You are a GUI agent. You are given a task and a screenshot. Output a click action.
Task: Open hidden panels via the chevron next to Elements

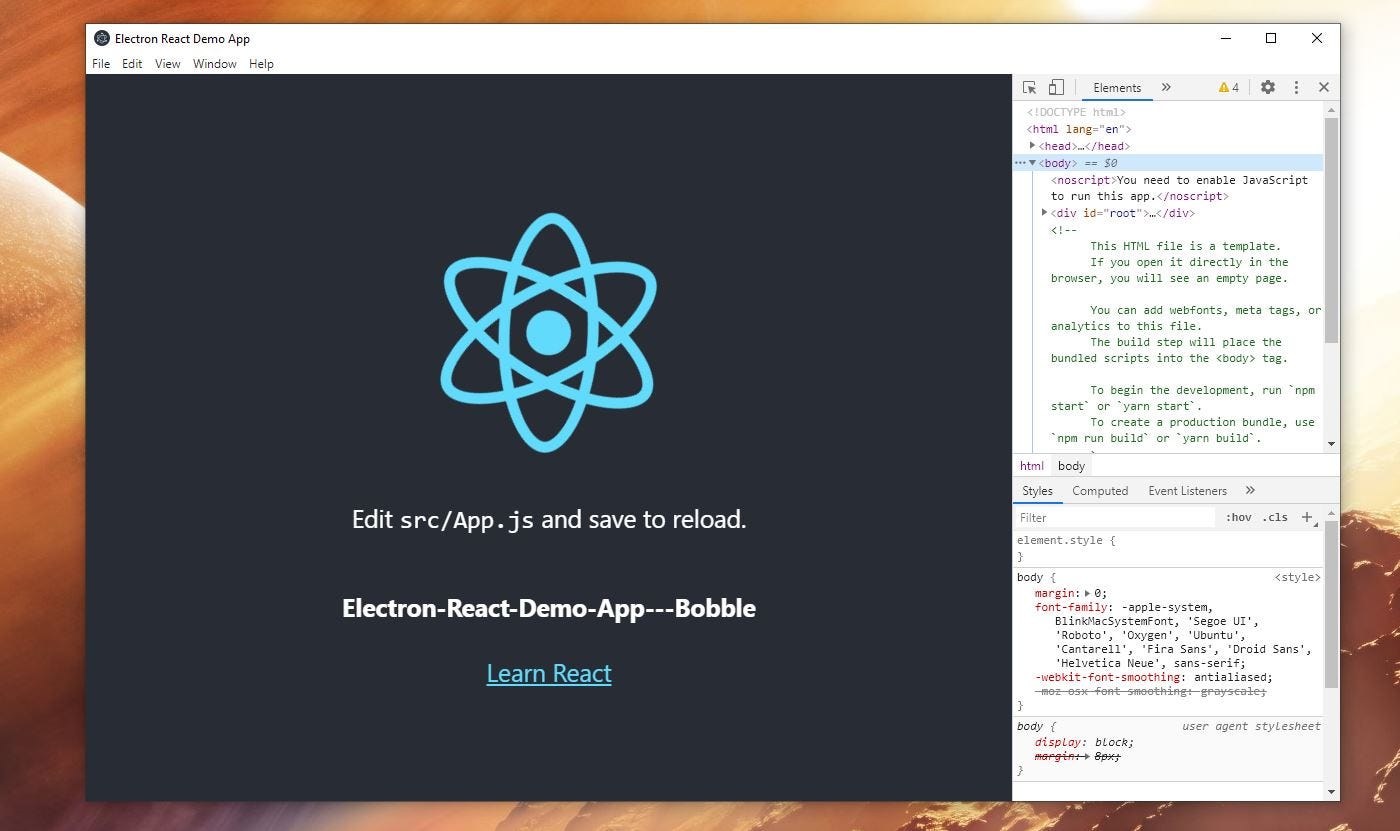click(x=1165, y=87)
